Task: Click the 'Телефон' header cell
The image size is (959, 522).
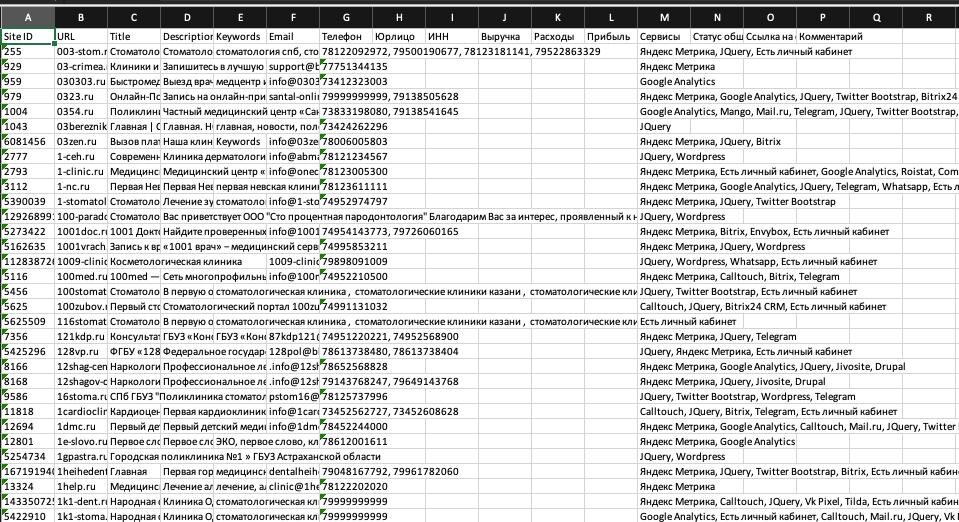Action: point(346,37)
